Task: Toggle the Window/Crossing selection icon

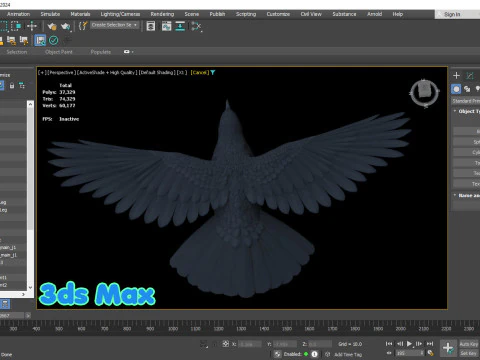Action: pos(16,26)
